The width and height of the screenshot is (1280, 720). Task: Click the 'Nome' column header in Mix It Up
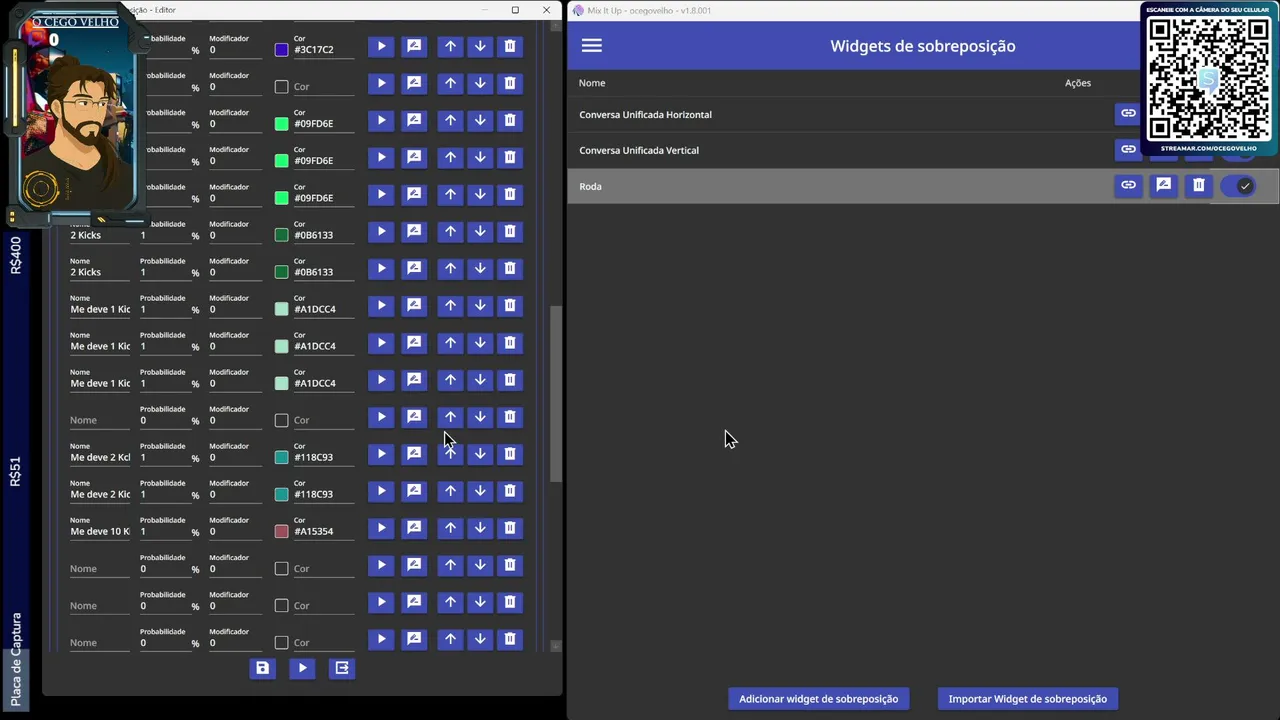tap(592, 83)
